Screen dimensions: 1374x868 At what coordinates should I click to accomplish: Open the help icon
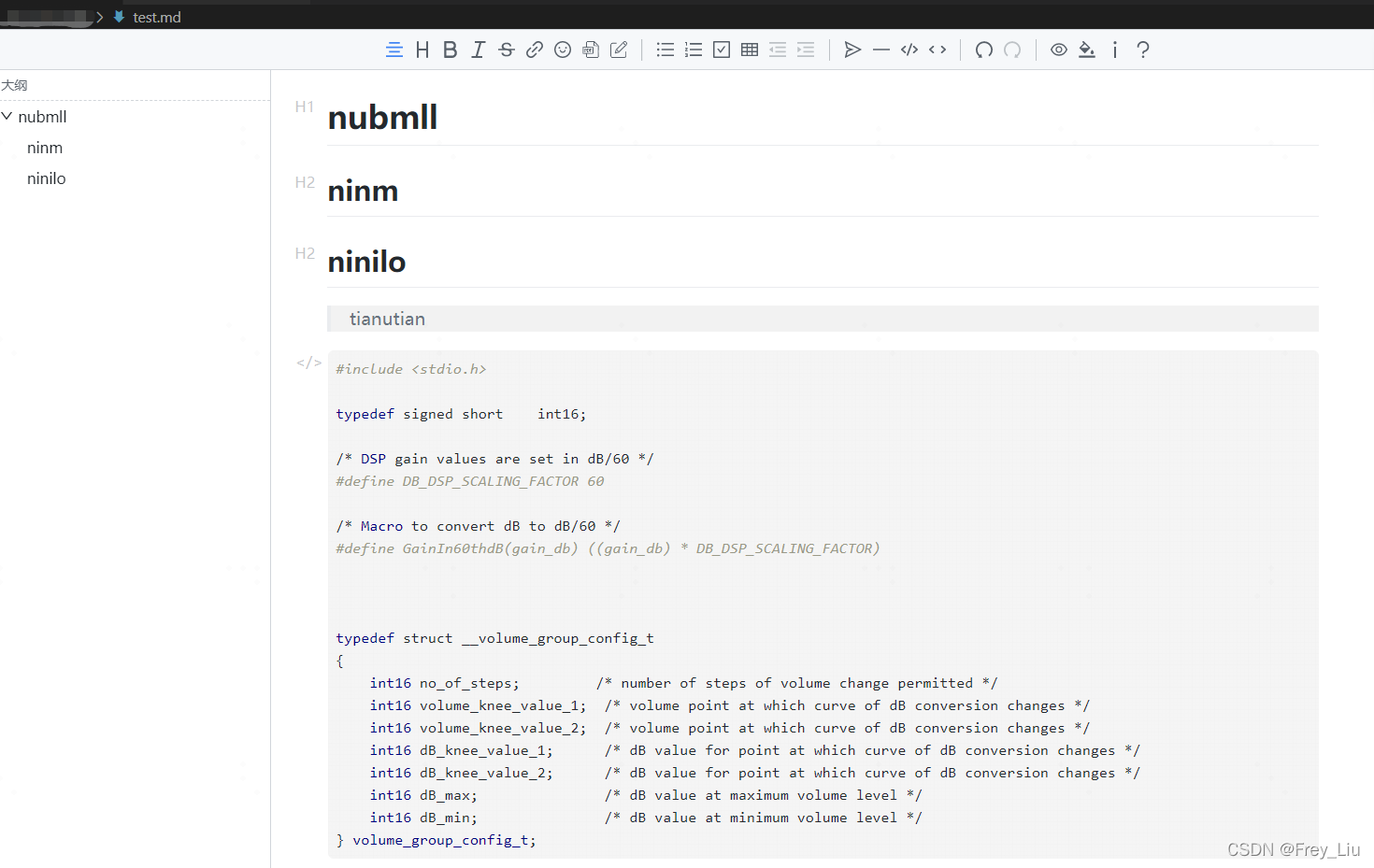click(x=1142, y=50)
